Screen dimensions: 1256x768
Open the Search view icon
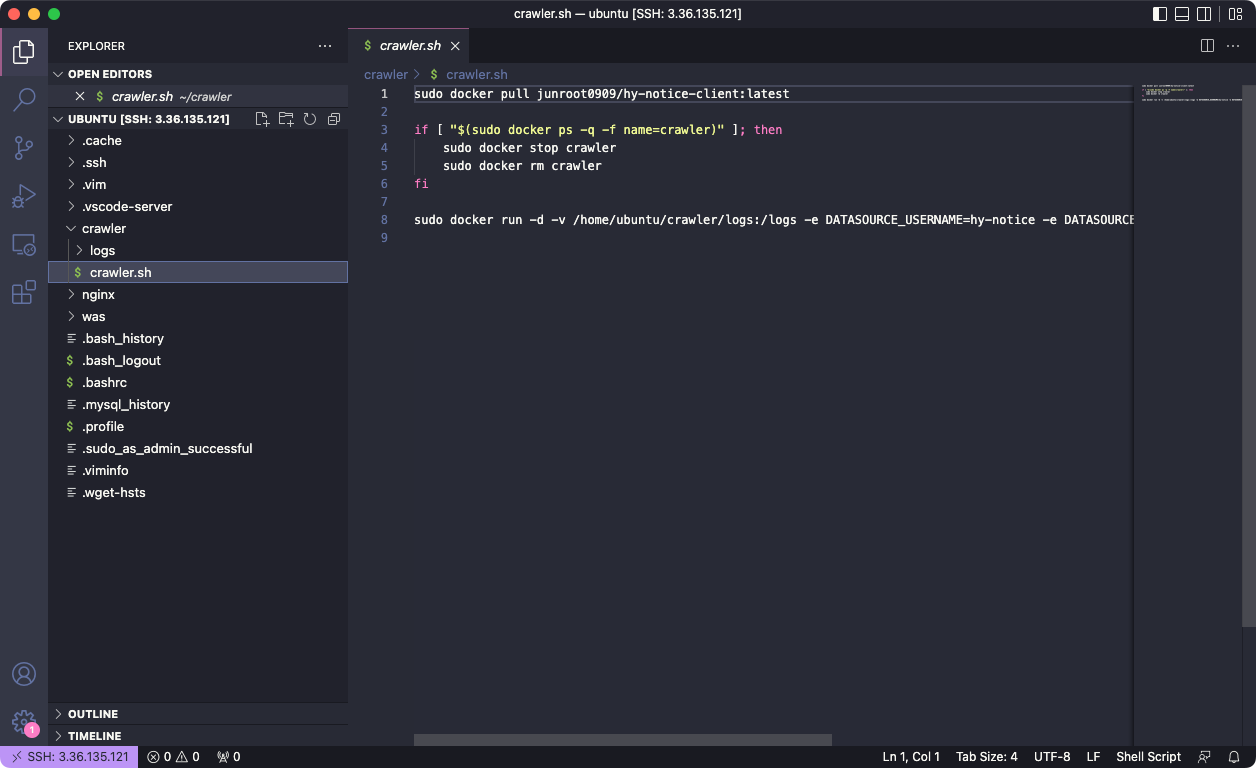tap(24, 99)
